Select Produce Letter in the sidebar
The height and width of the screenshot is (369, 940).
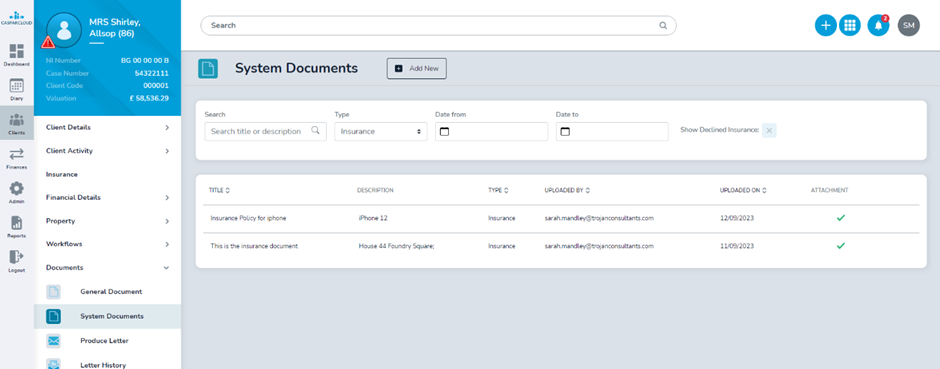coord(104,341)
